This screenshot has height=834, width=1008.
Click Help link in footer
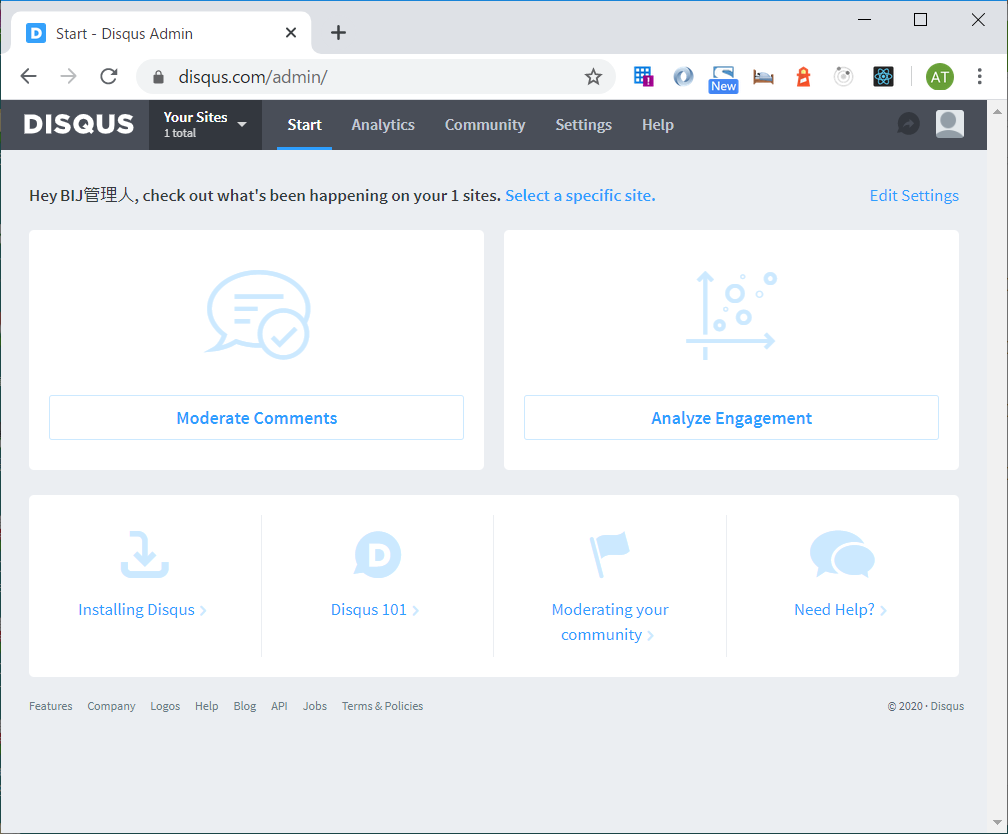[206, 706]
